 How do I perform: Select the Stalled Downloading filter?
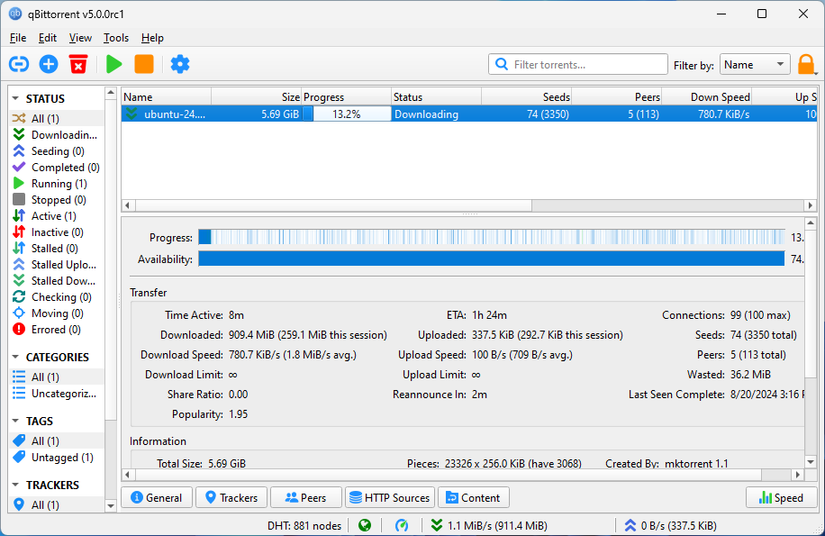(54, 281)
